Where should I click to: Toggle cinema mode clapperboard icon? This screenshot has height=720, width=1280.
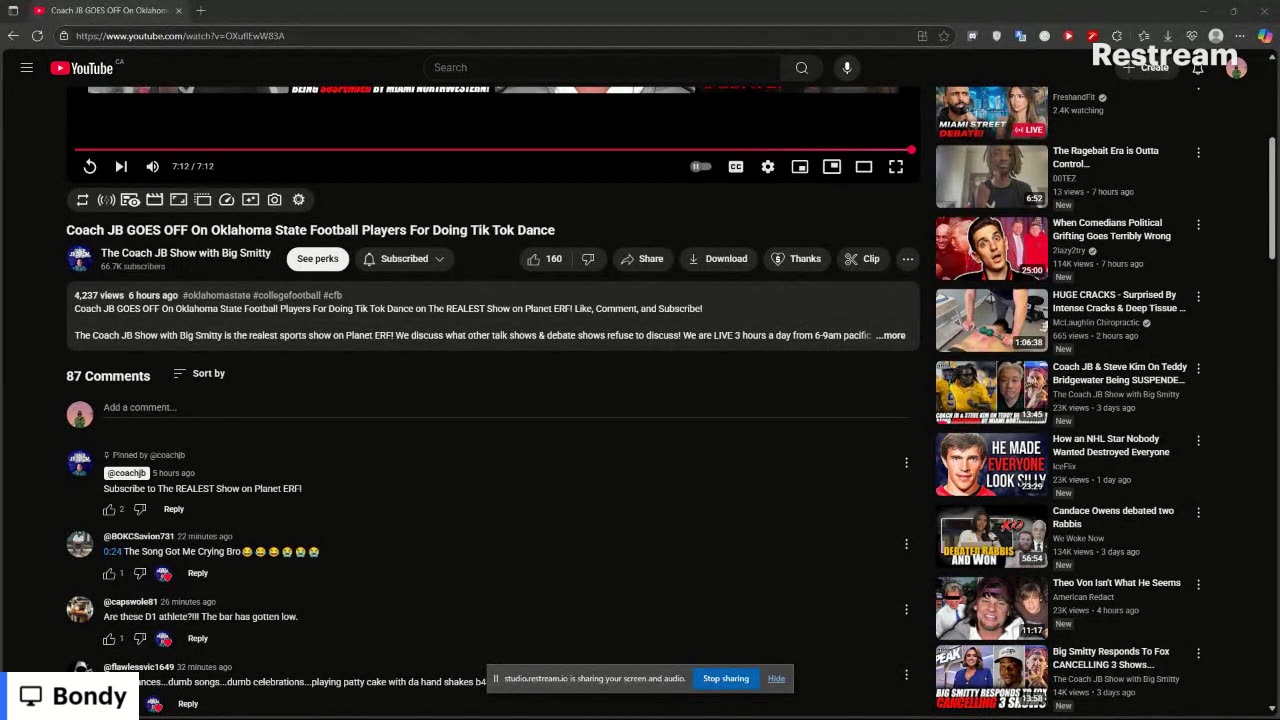click(154, 200)
